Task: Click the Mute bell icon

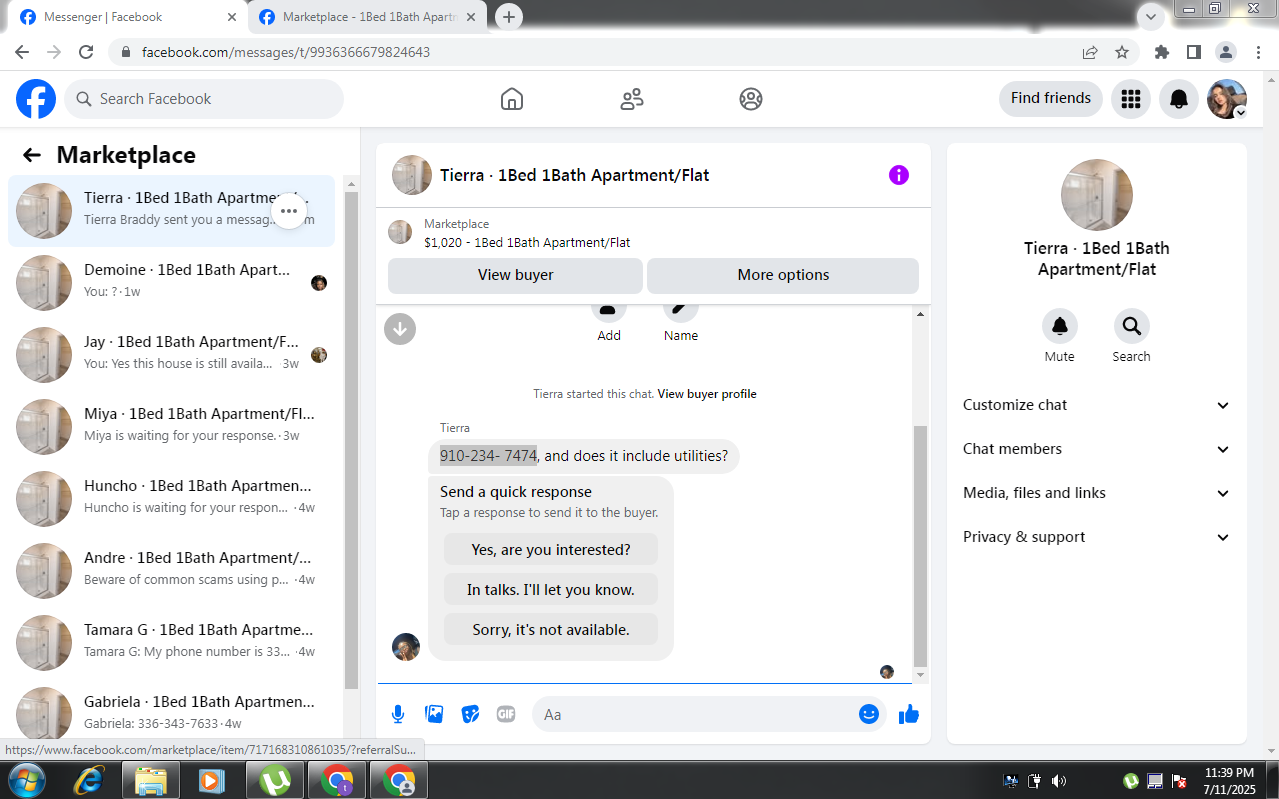Action: (1060, 326)
